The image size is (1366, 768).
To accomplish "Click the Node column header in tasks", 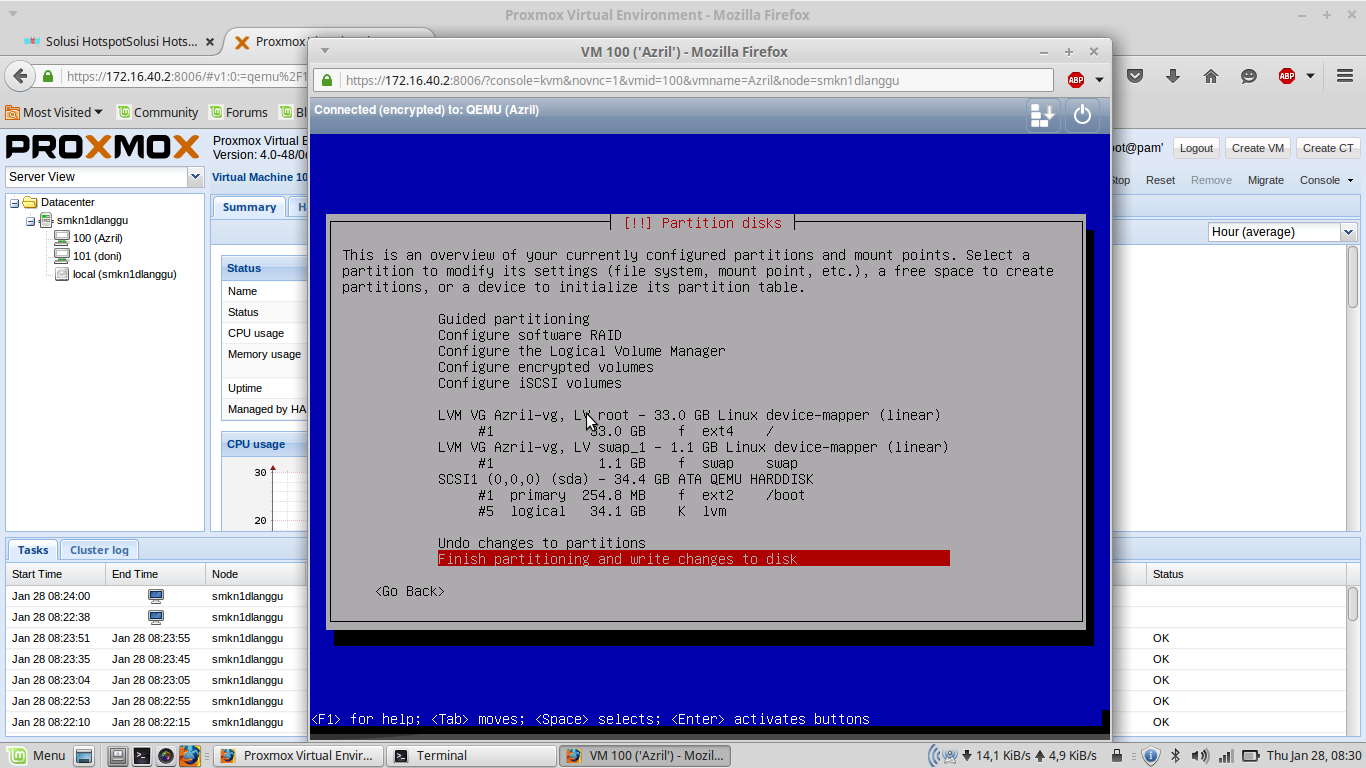I will coord(255,574).
